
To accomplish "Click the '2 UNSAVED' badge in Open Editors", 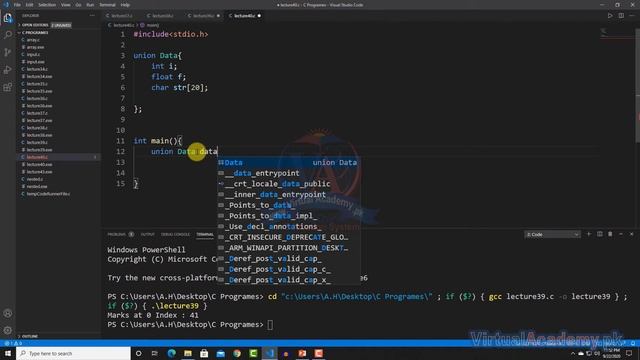I will (x=61, y=25).
